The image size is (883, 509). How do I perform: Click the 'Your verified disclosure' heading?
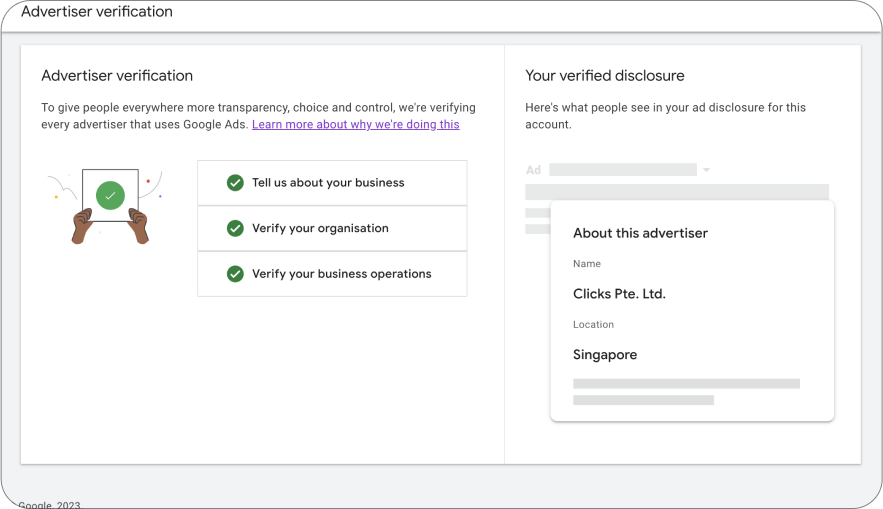(x=604, y=76)
